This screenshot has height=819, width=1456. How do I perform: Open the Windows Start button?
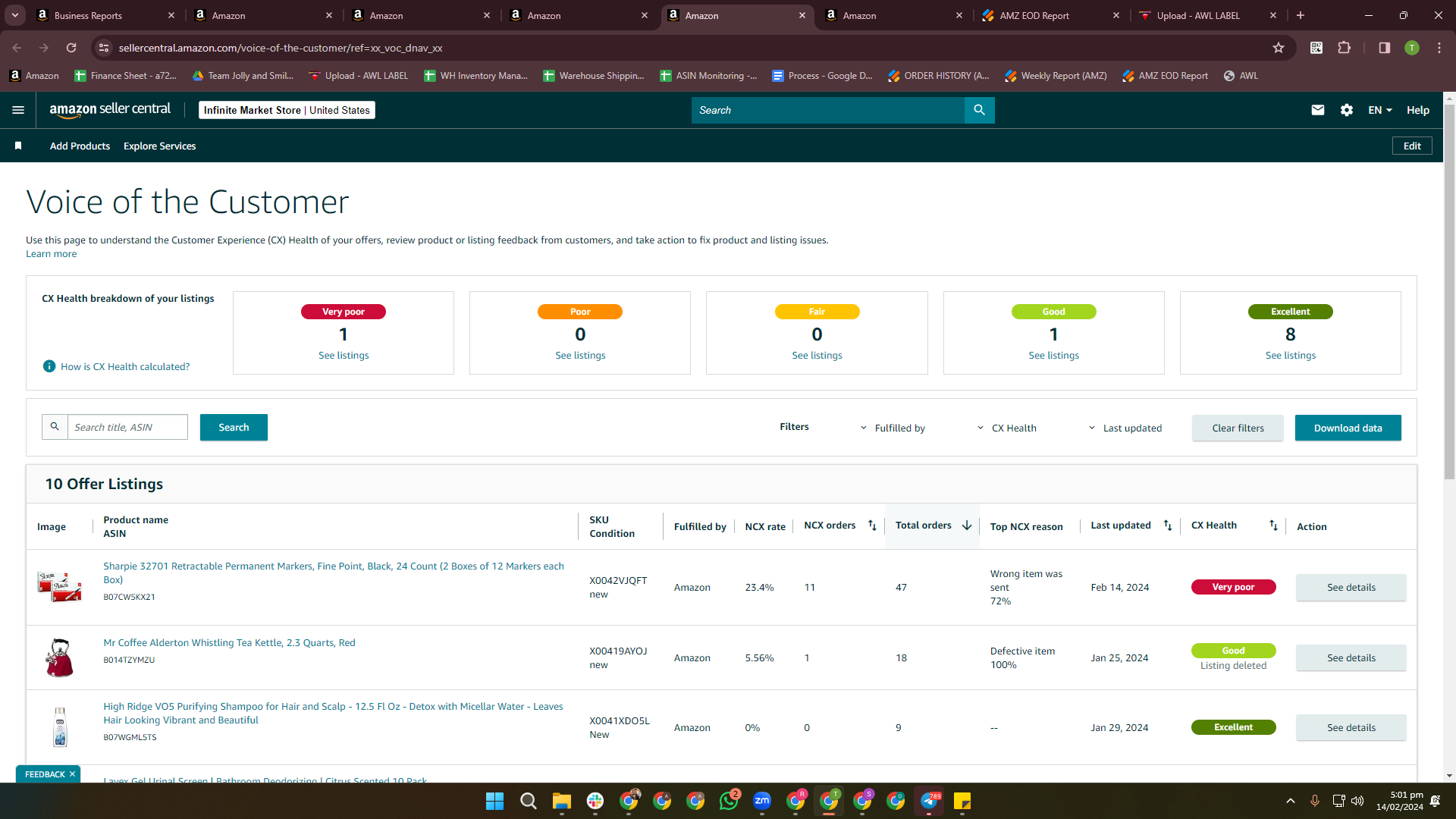coord(494,801)
